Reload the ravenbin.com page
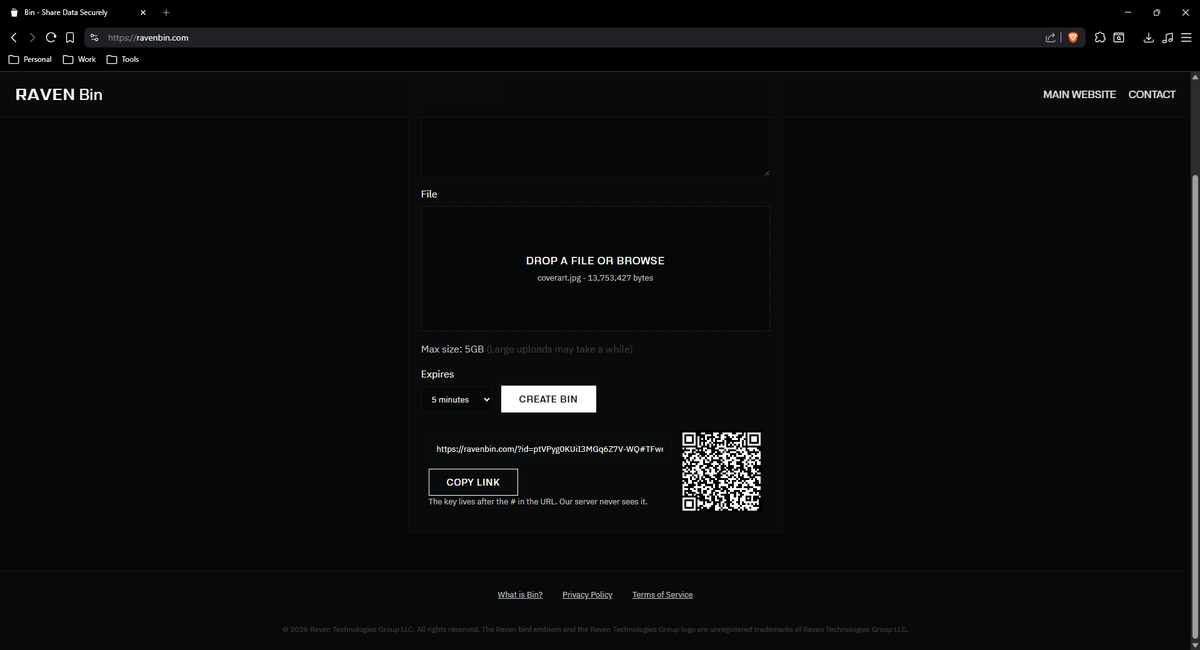The height and width of the screenshot is (650, 1200). pos(50,37)
